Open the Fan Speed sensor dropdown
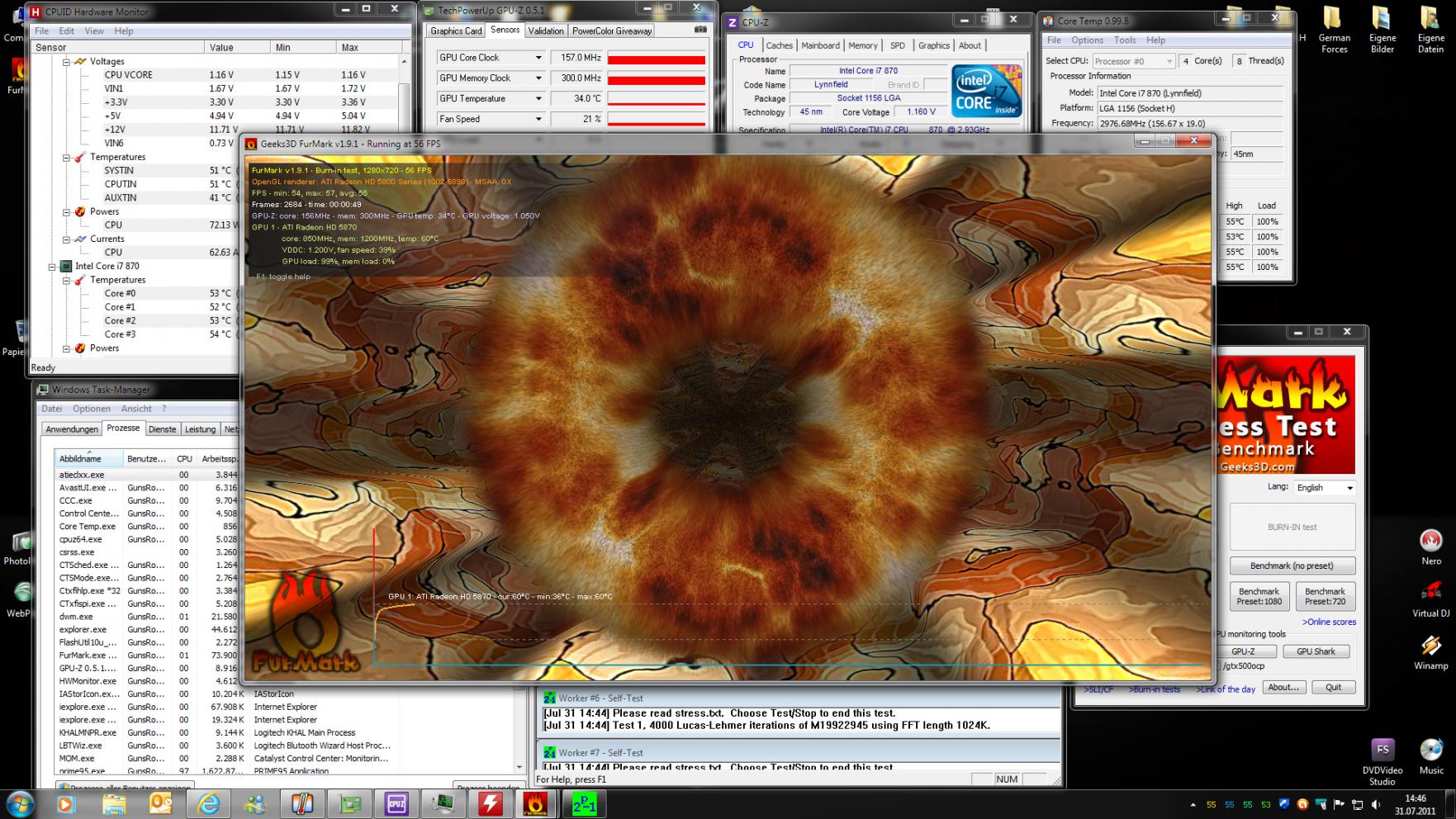Screen dimensions: 1456x819 [538, 120]
